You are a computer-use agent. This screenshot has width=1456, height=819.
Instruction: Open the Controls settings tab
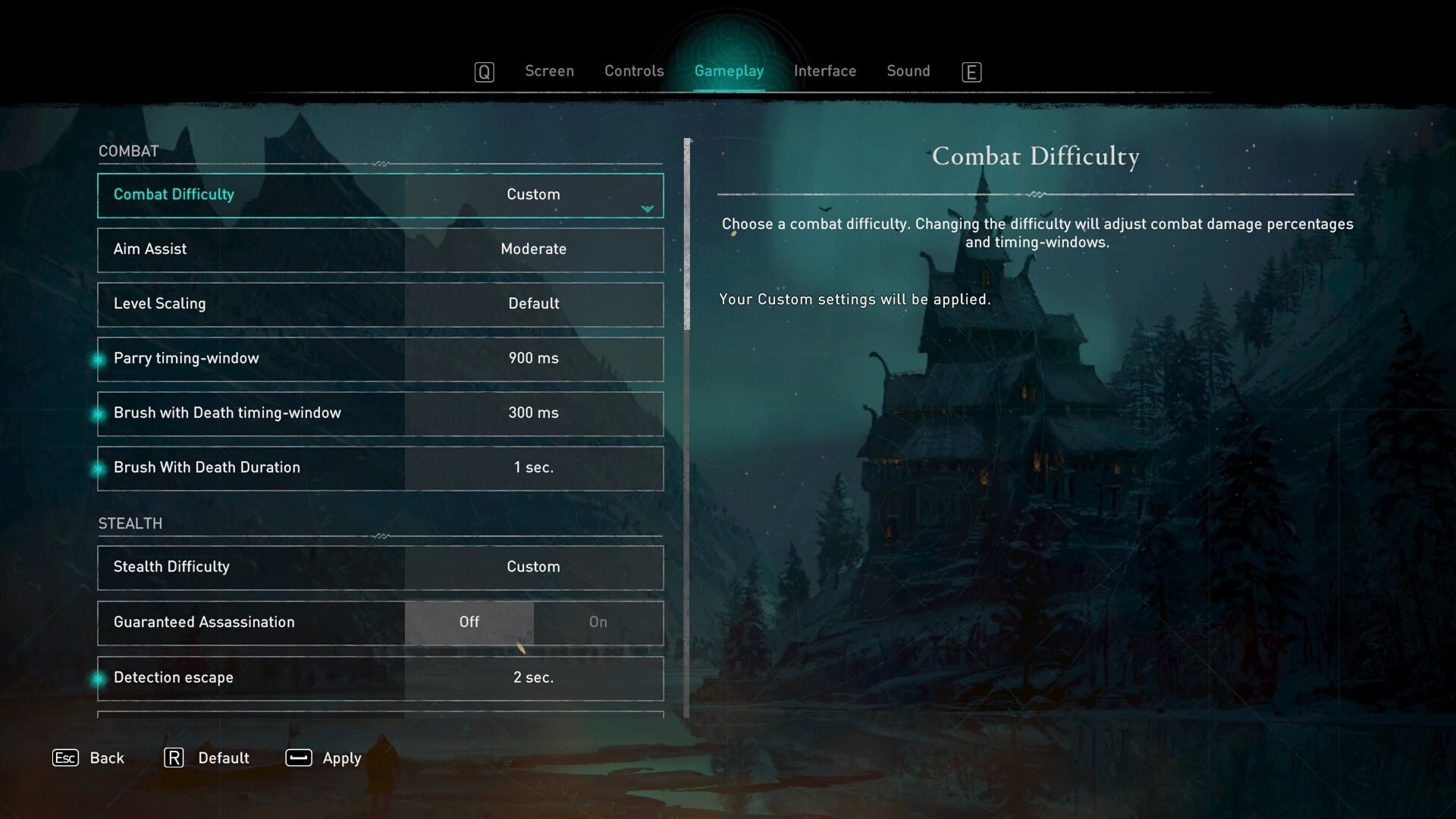(x=633, y=70)
